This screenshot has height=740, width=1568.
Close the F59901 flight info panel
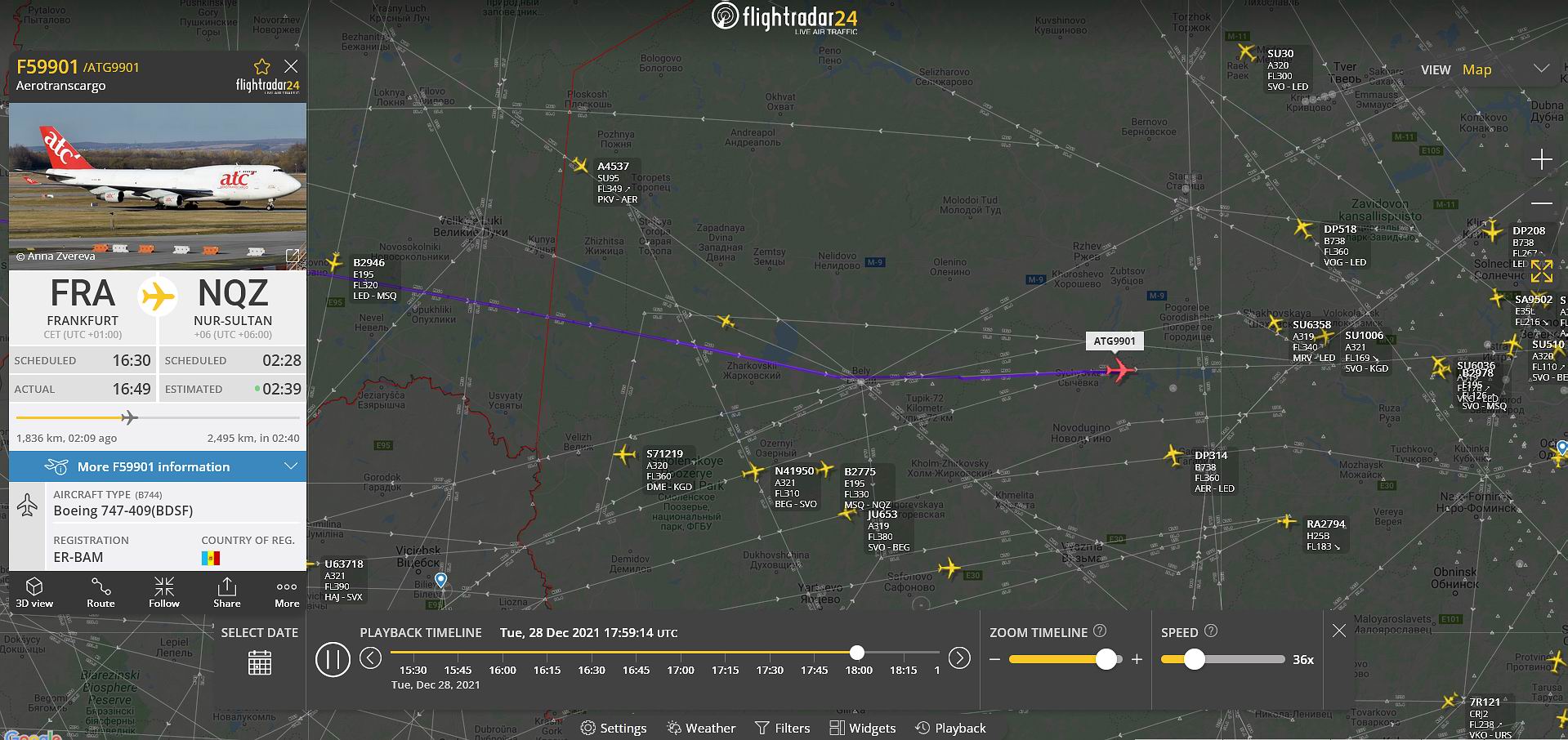click(291, 66)
